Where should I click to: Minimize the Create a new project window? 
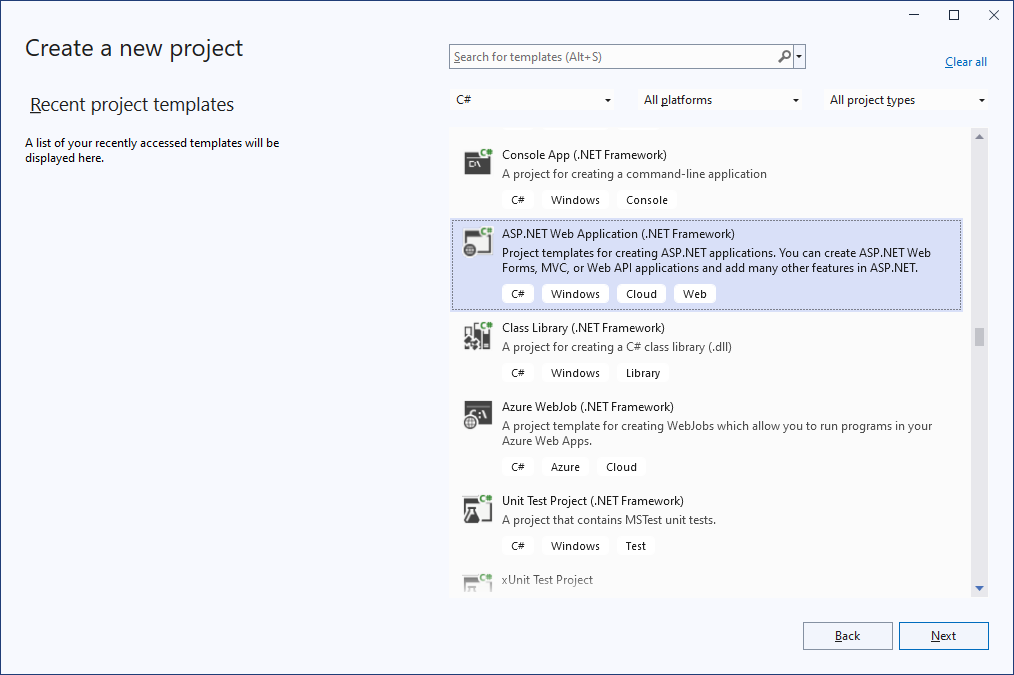coord(914,15)
